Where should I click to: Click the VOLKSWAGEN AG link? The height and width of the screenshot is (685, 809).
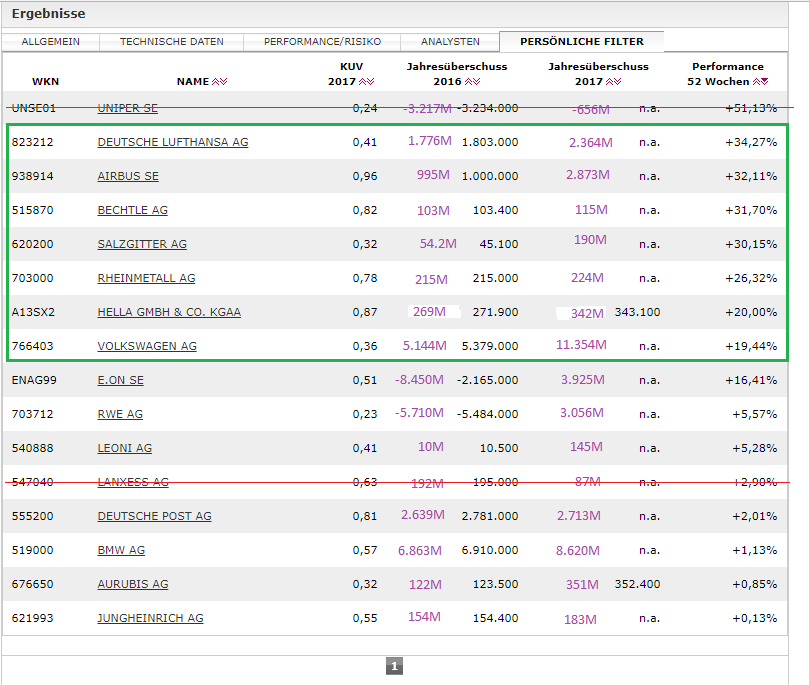pos(147,346)
